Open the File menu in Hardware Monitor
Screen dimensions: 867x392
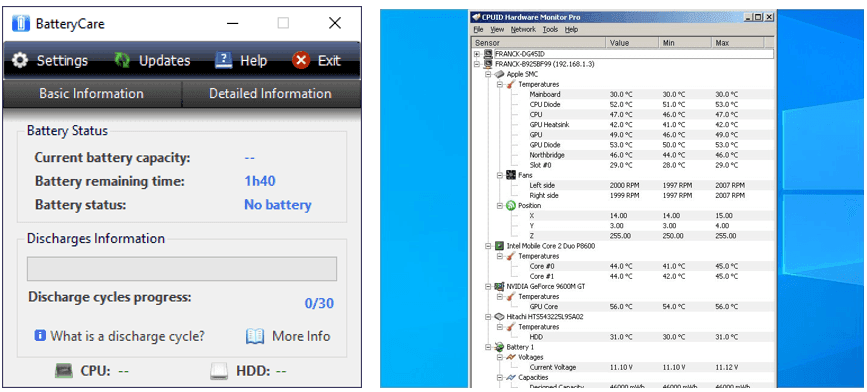coord(478,29)
